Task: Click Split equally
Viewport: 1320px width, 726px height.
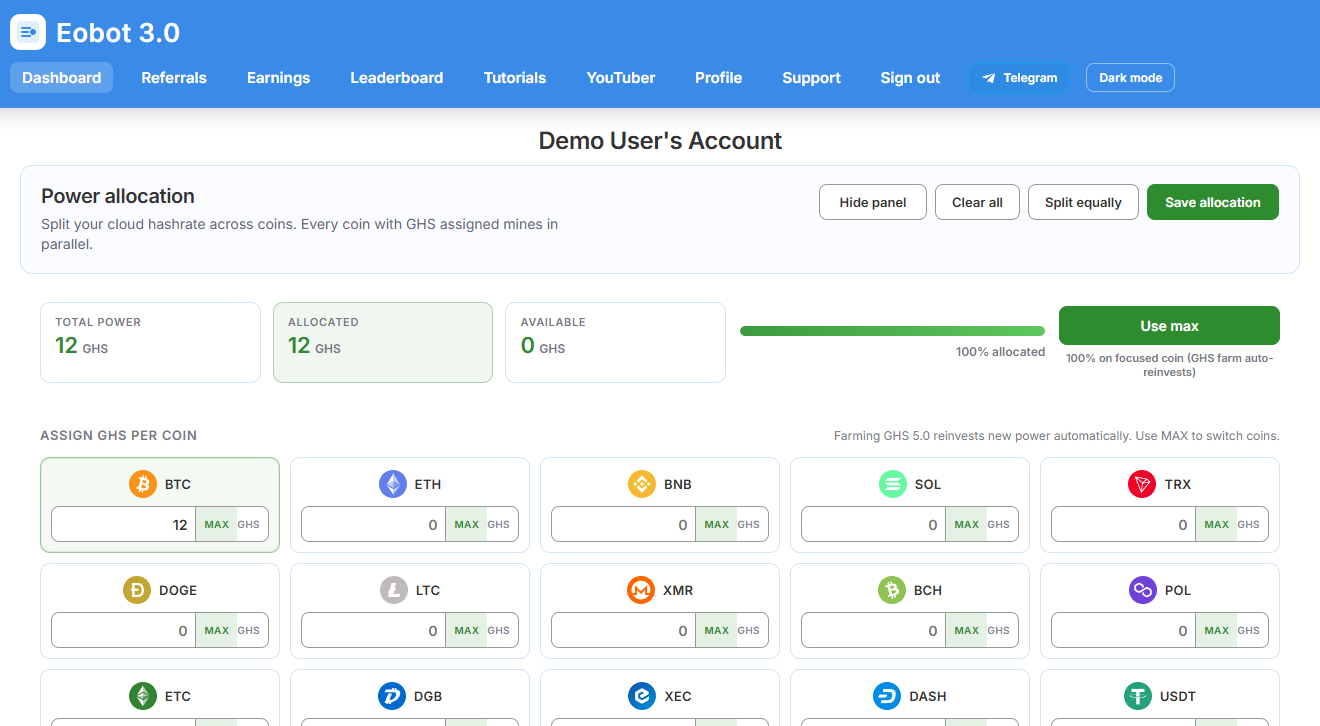Action: click(x=1083, y=202)
